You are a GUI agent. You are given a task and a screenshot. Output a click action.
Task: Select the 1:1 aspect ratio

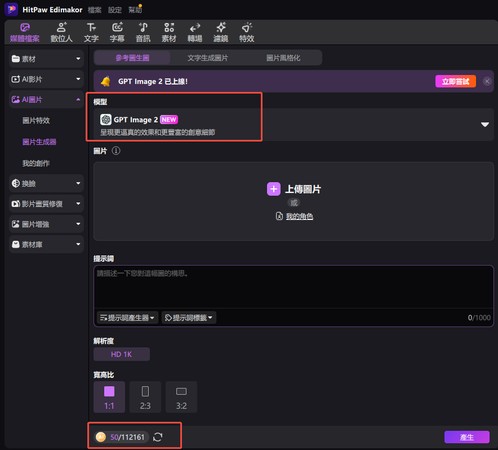coord(109,397)
